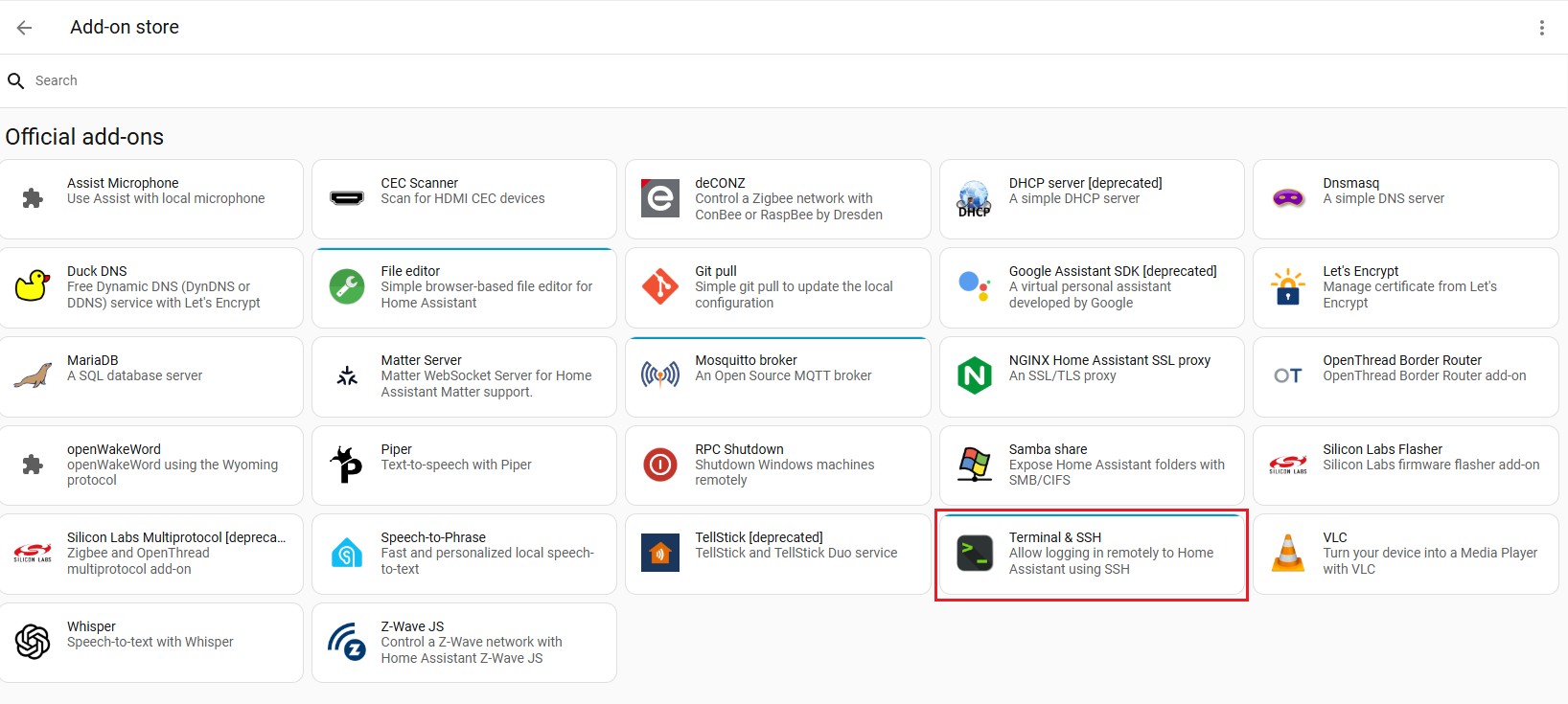
Task: Click the Google Assistant SDK dots icon
Action: pyautogui.click(x=974, y=286)
